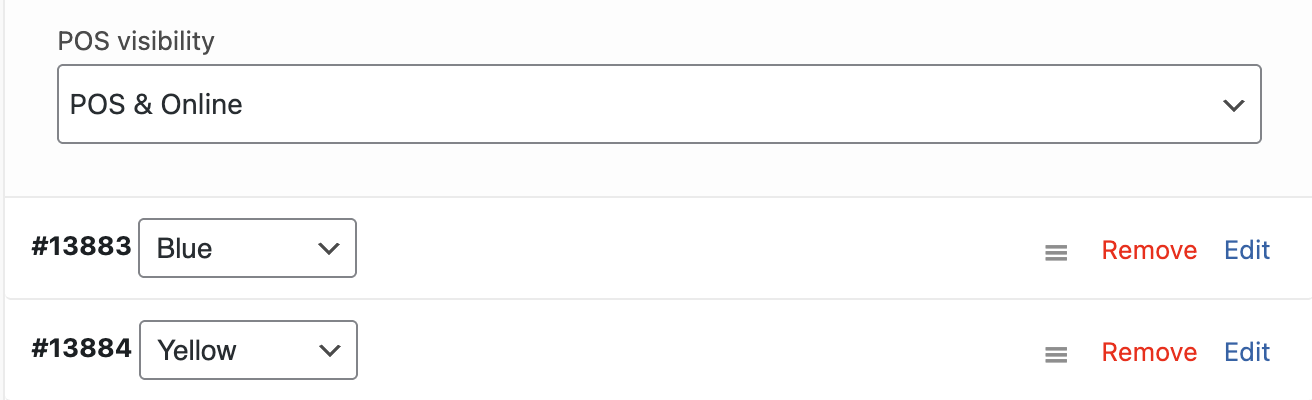
Task: Click the drag handle icon for variation #13883
Action: point(1055,253)
